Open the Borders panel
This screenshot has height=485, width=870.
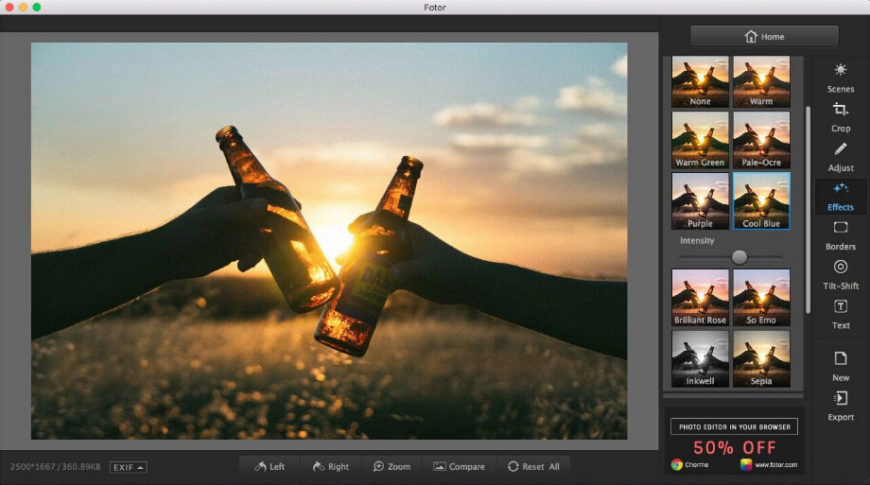point(840,234)
